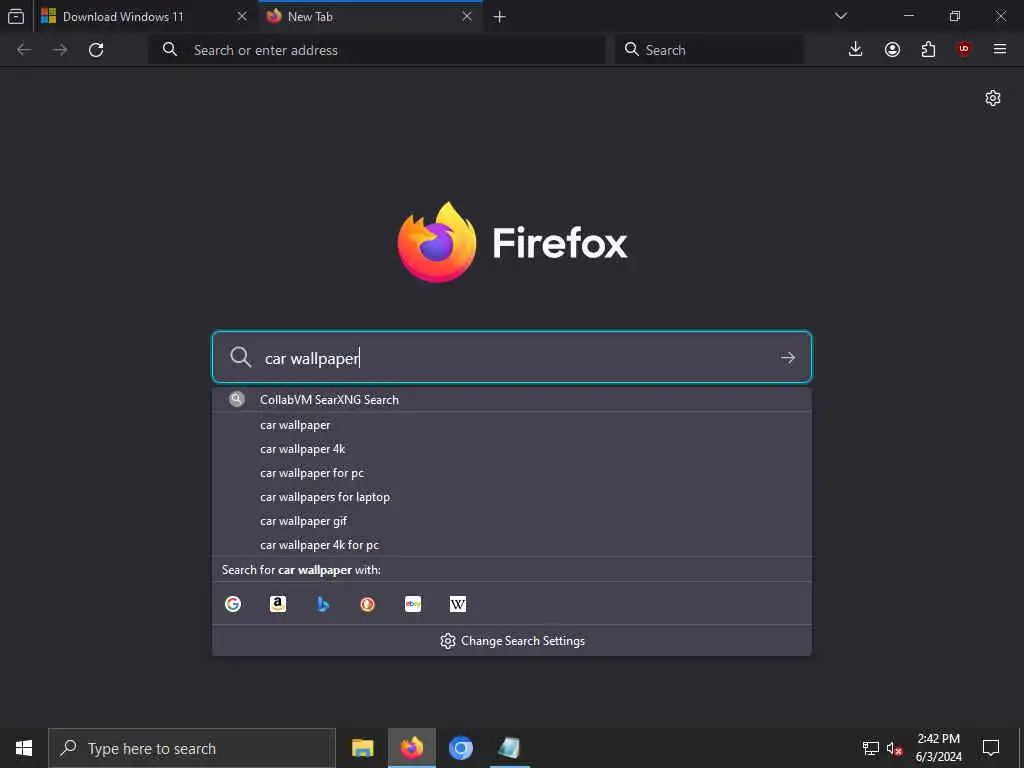1024x768 pixels.
Task: Open New Tab personalize gear icon
Action: [x=993, y=98]
